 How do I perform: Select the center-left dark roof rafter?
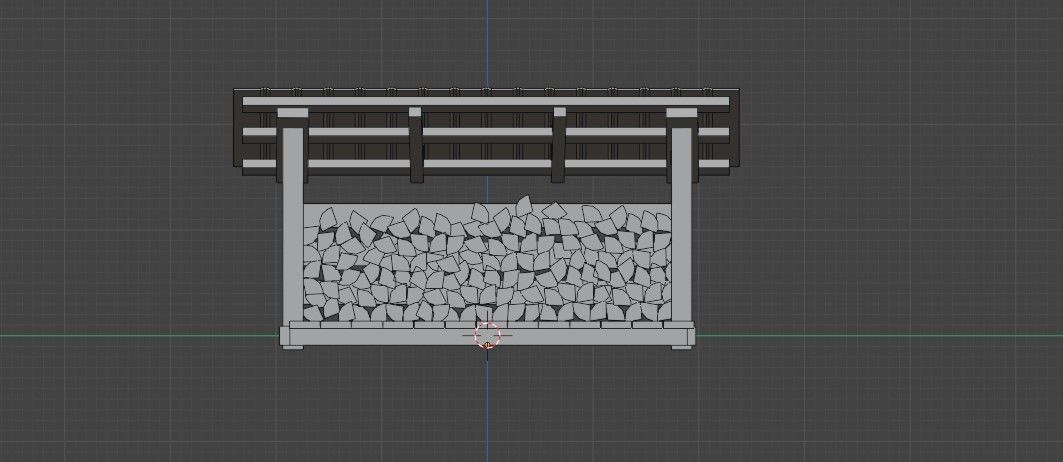416,145
